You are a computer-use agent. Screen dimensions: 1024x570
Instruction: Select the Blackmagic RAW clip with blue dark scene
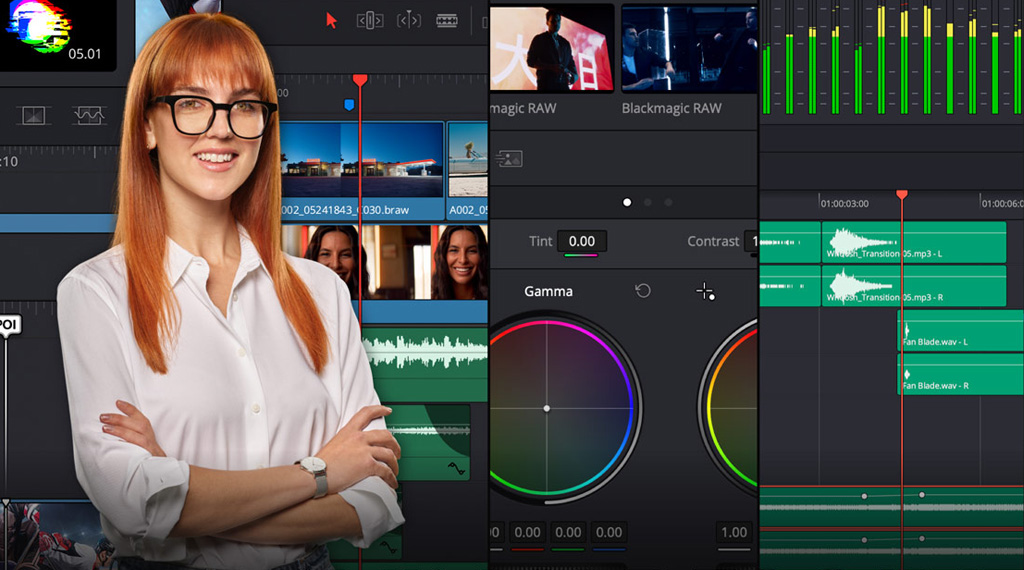689,48
